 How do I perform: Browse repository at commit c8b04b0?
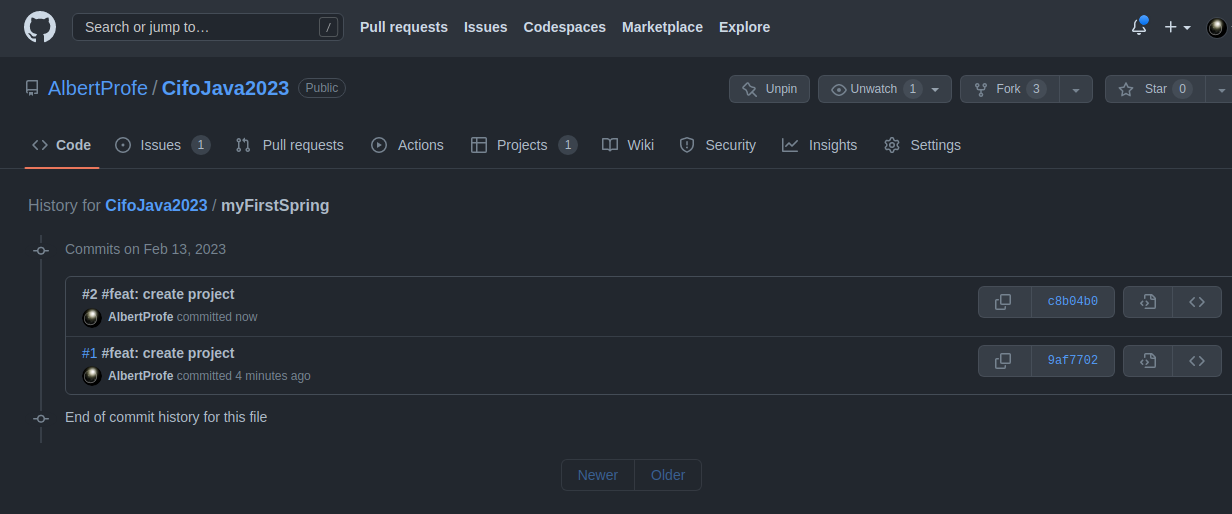click(1197, 302)
